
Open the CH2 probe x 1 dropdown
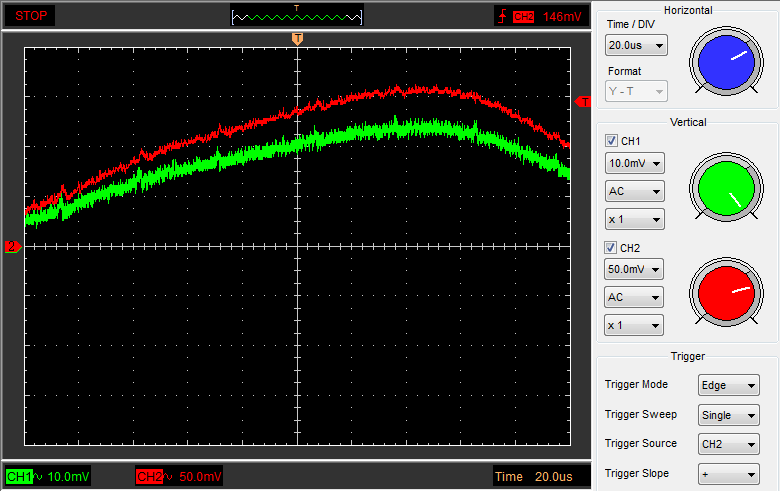coord(634,325)
